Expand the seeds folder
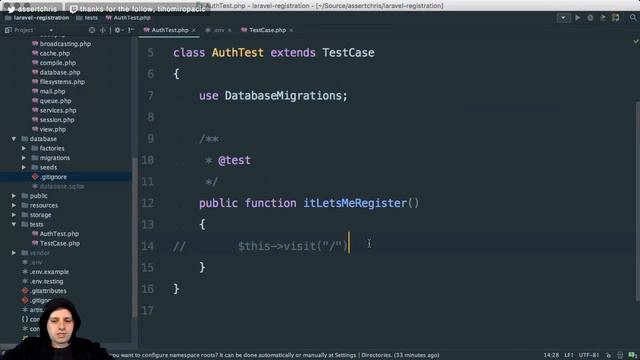The width and height of the screenshot is (640, 360). pos(24,167)
